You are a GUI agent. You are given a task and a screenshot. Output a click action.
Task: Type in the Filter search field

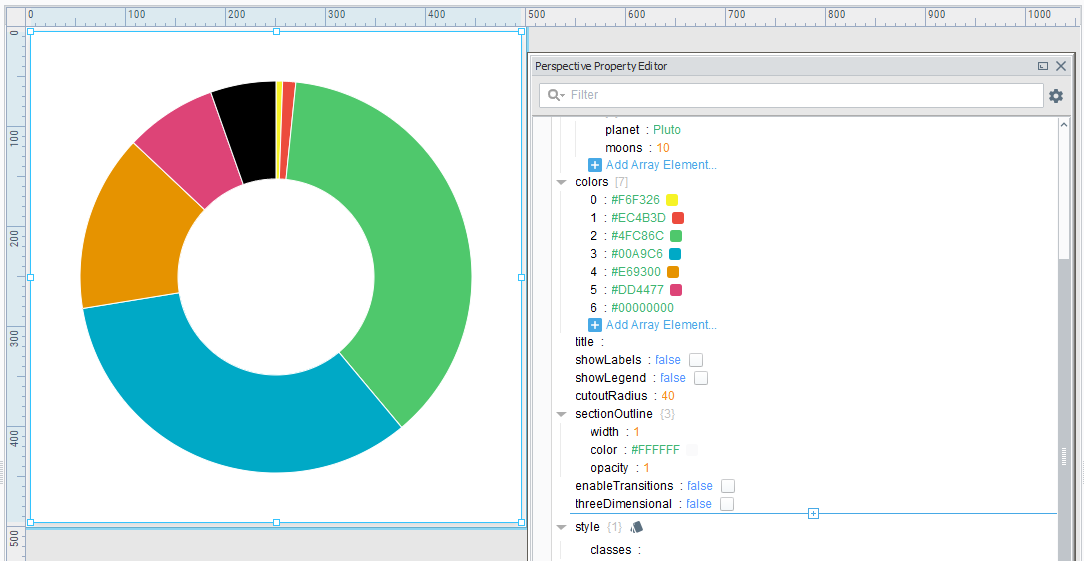(791, 95)
